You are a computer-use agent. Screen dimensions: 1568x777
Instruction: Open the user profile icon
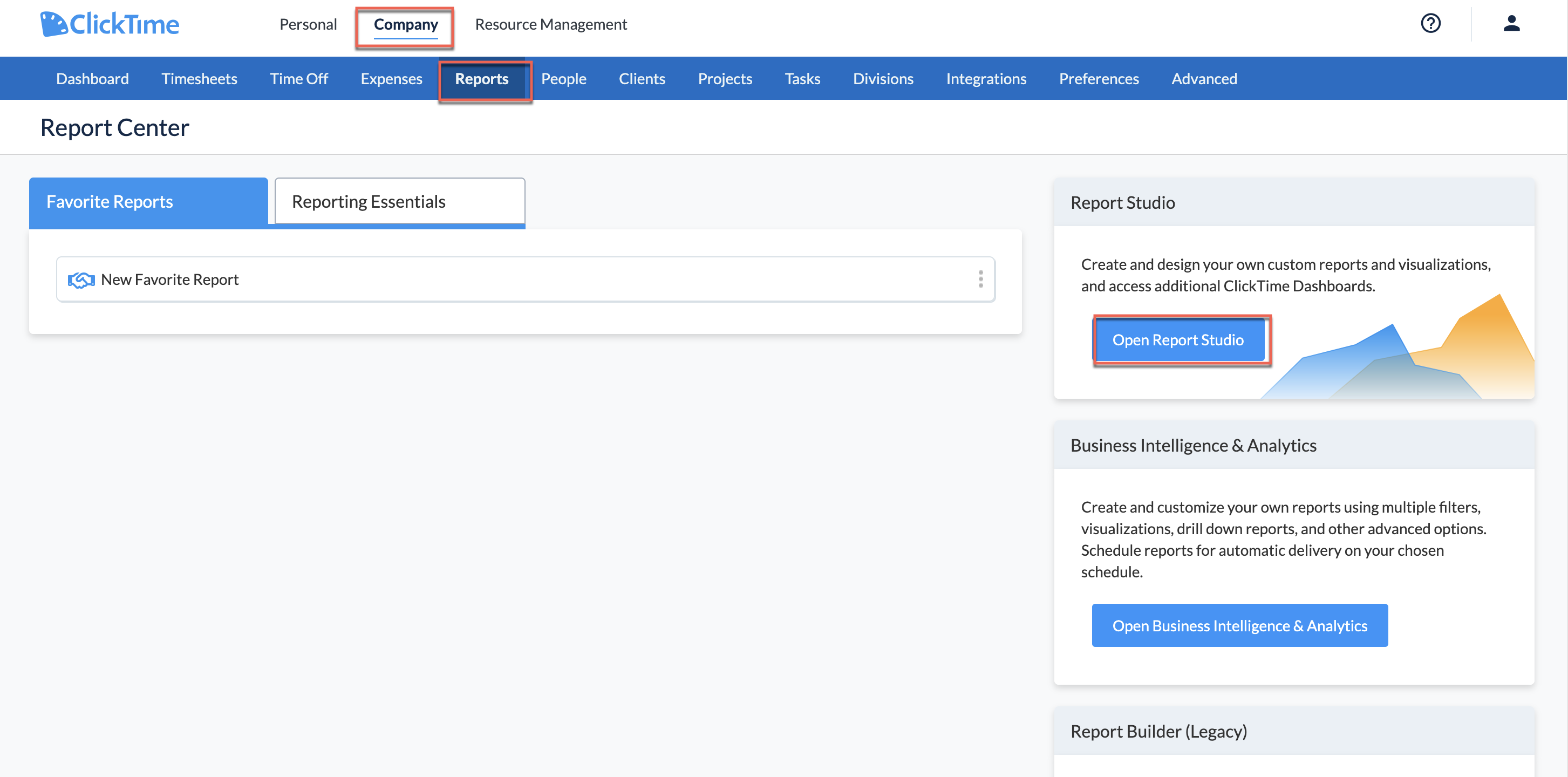tap(1511, 24)
